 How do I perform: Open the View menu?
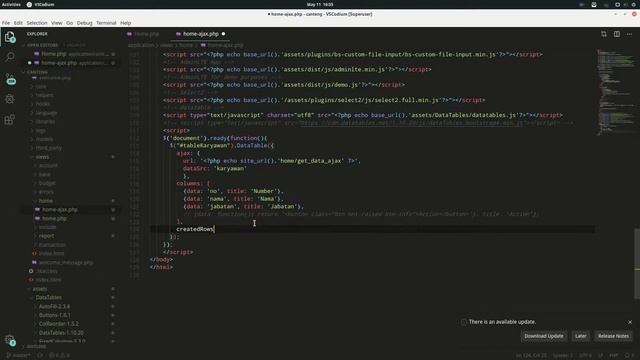pyautogui.click(x=57, y=23)
